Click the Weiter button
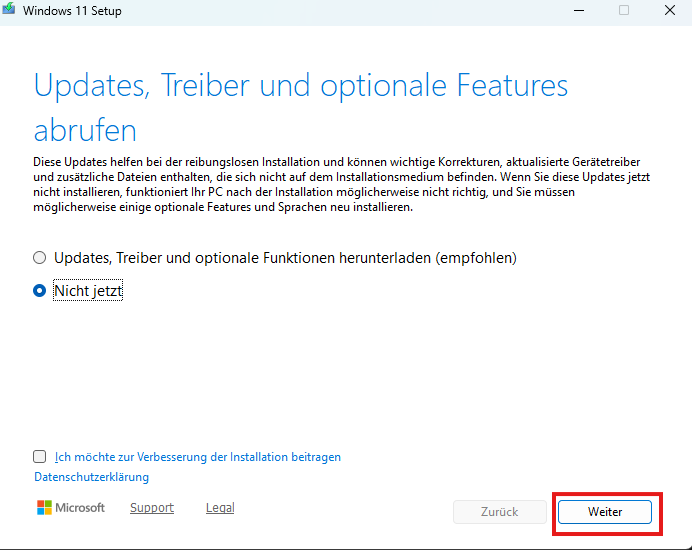Screen dimensions: 692x550 point(605,512)
